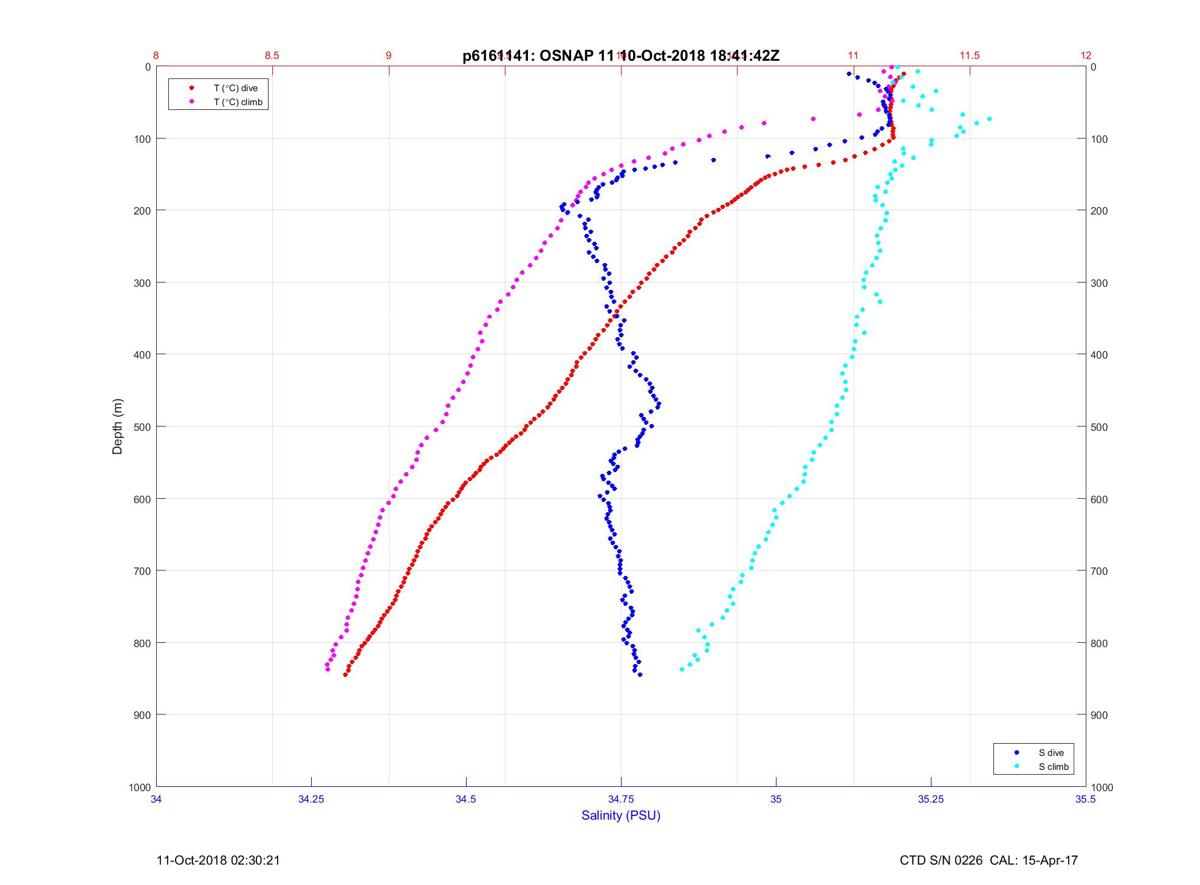This screenshot has height=885, width=1200.
Task: Click the right depth axis label '800'
Action: [1101, 643]
